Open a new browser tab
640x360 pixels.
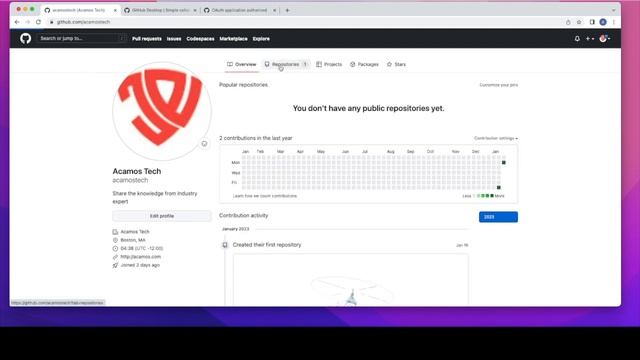click(287, 10)
